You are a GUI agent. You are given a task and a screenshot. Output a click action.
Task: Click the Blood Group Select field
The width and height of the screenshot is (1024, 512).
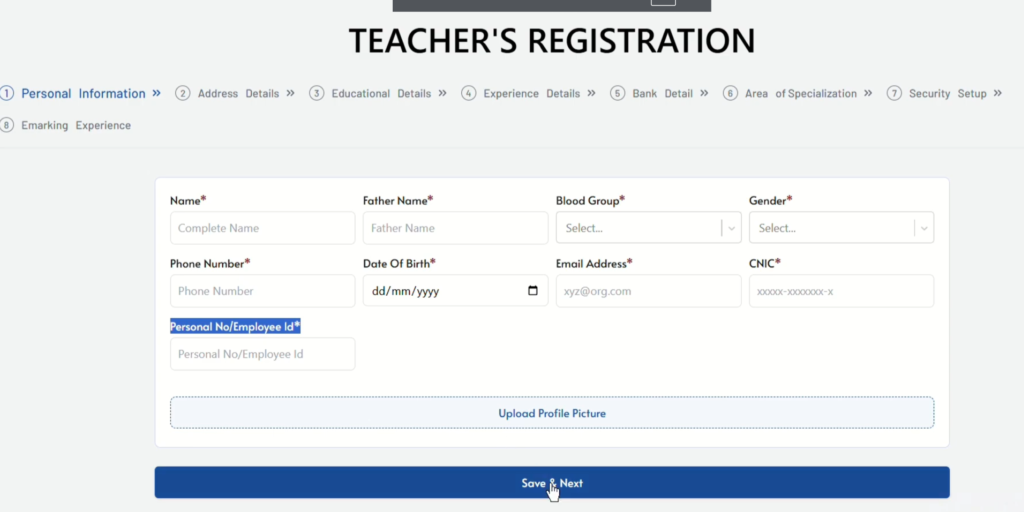pyautogui.click(x=636, y=228)
